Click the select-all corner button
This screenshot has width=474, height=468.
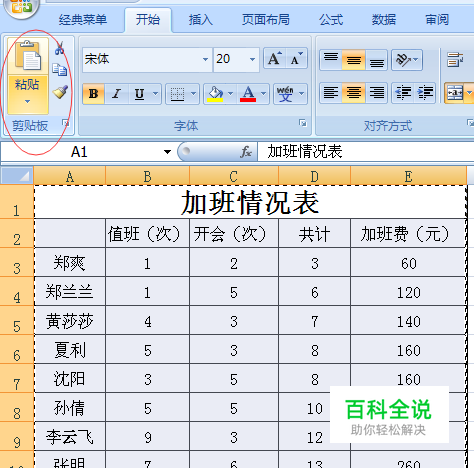click(x=17, y=175)
